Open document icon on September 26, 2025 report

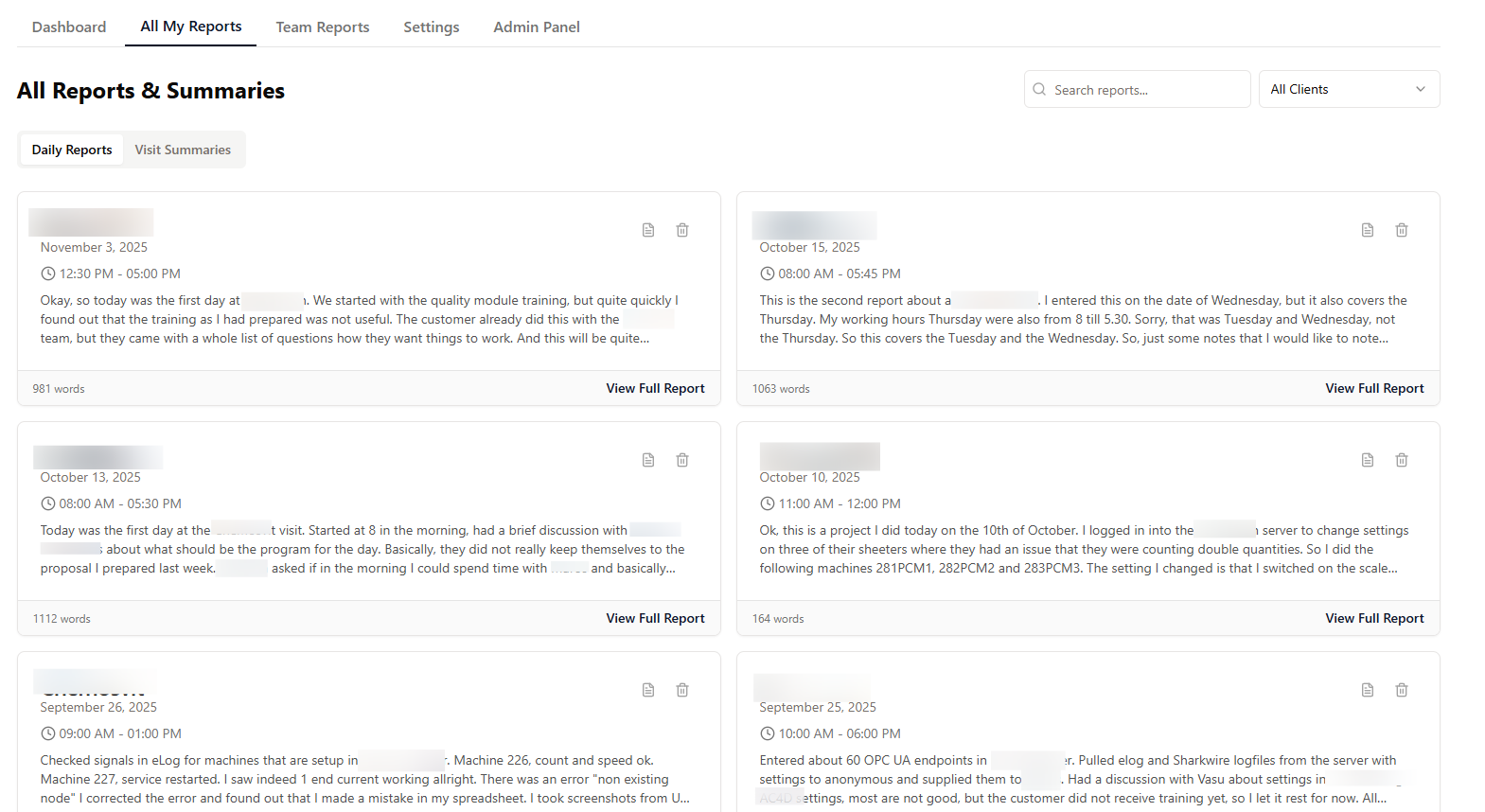[x=648, y=690]
